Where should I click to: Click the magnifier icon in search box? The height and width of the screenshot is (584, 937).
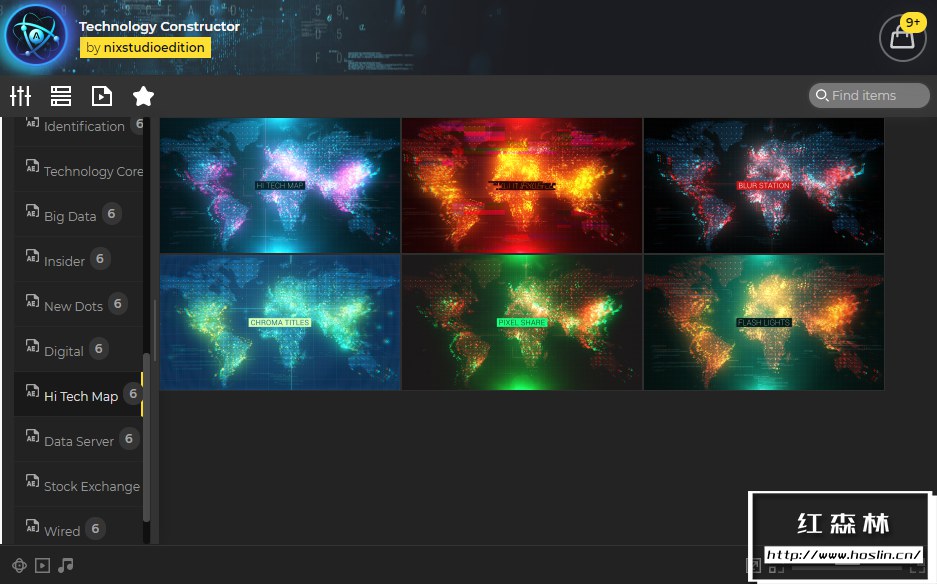coord(822,95)
